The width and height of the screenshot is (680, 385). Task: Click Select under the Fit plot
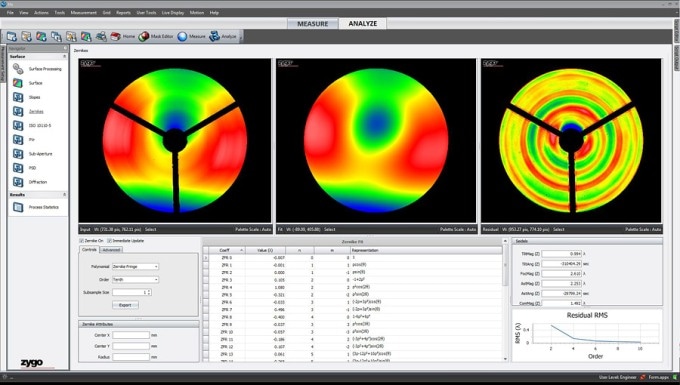click(x=330, y=229)
